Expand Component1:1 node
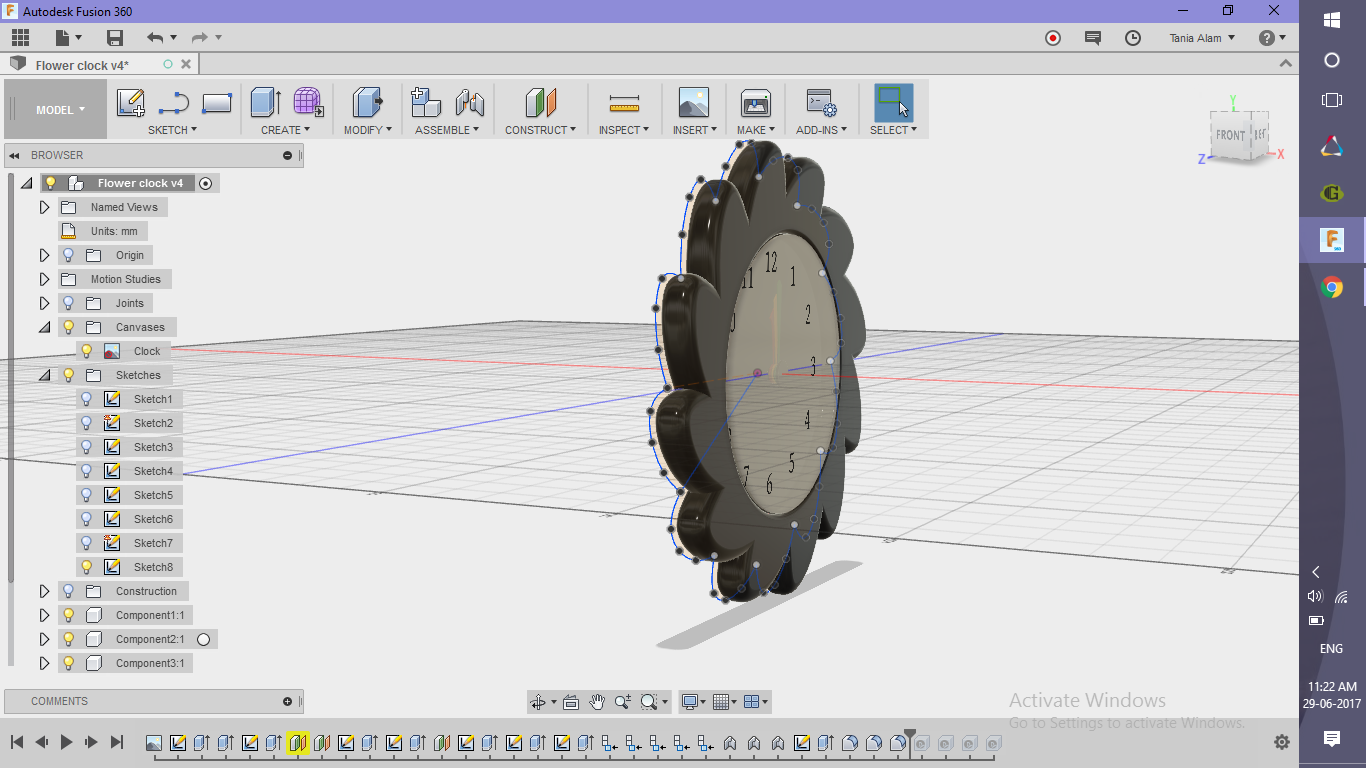The height and width of the screenshot is (768, 1366). (44, 615)
